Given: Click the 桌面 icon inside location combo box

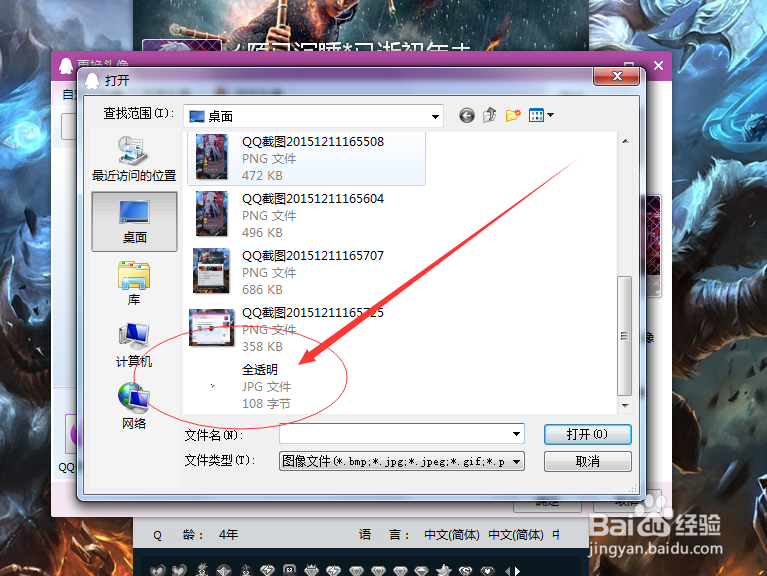Looking at the screenshot, I should 197,116.
